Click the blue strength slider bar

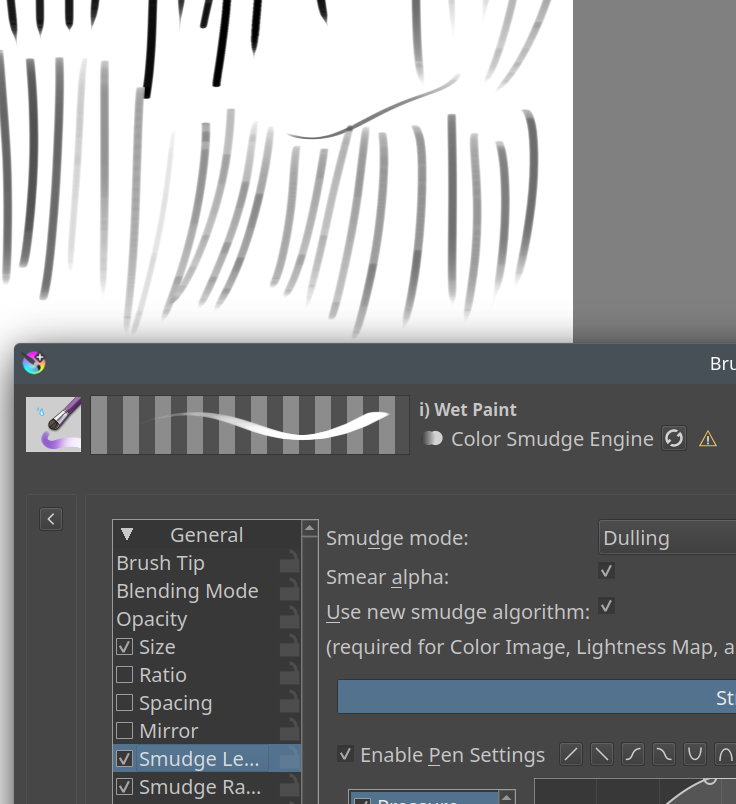point(536,696)
